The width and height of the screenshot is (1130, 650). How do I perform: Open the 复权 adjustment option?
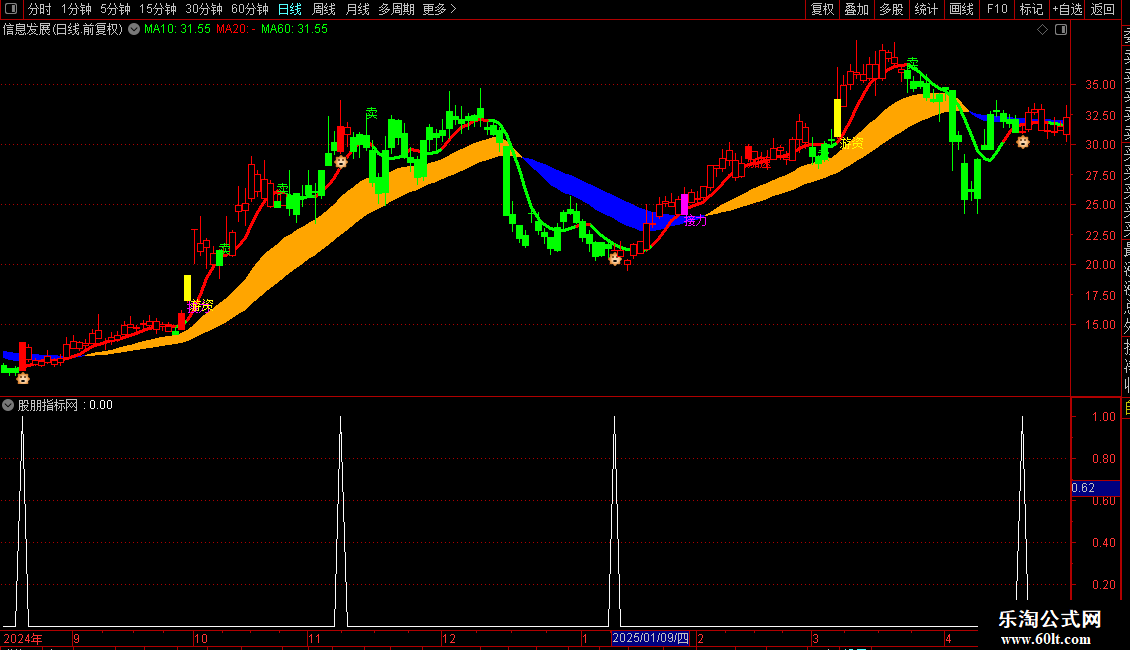coord(822,9)
